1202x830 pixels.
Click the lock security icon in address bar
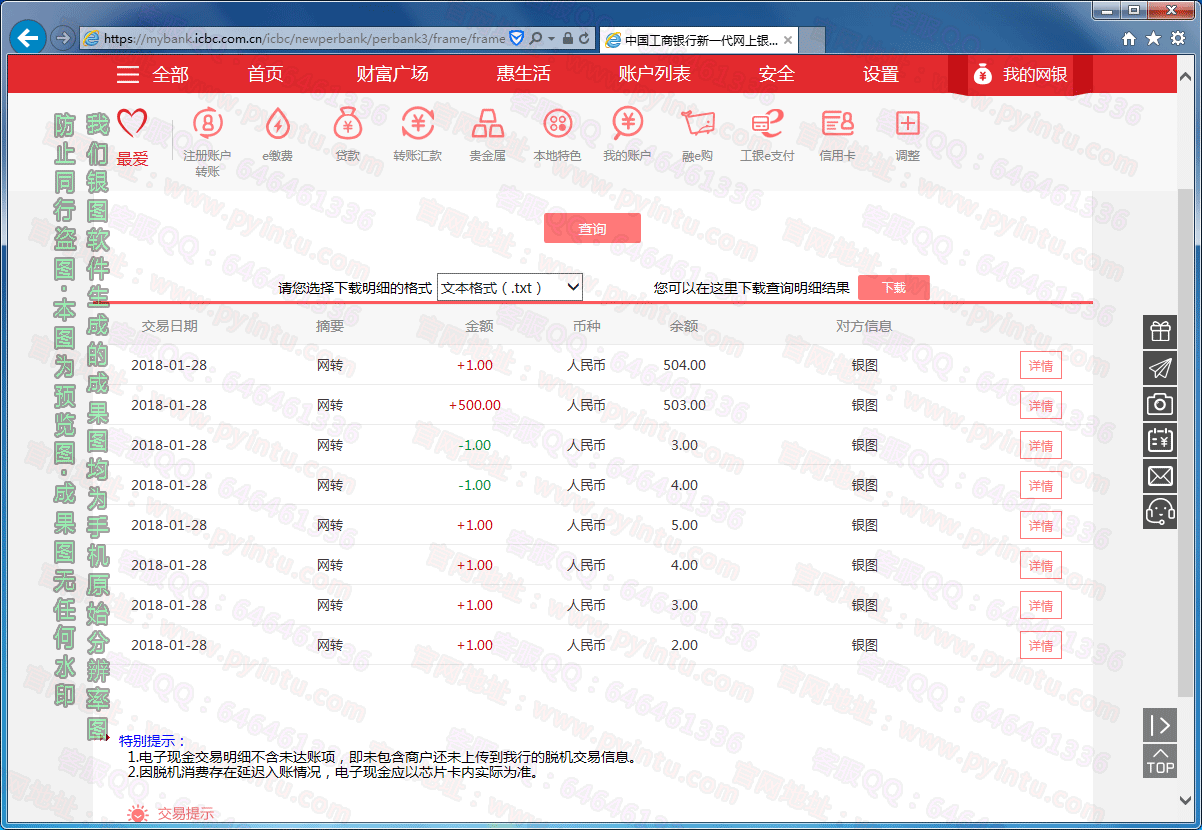pos(568,39)
